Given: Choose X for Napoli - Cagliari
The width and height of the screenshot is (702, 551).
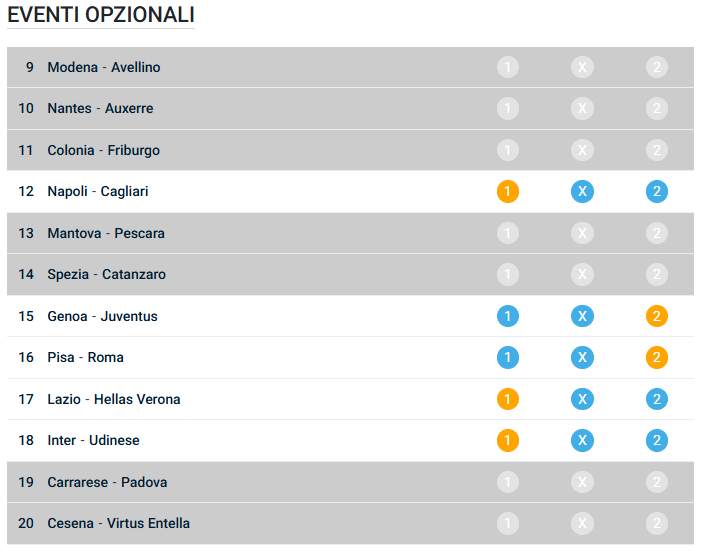Looking at the screenshot, I should pyautogui.click(x=582, y=191).
